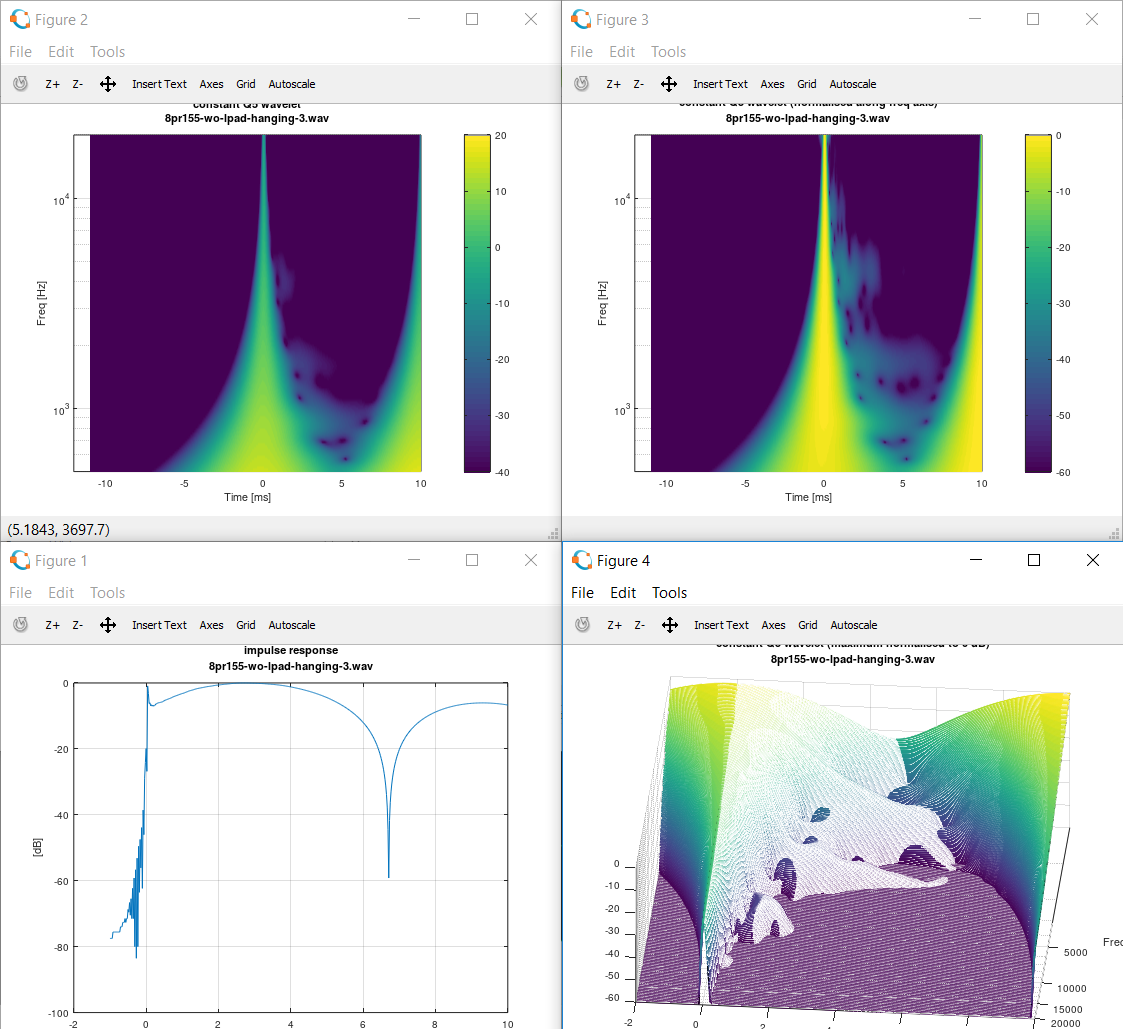The height and width of the screenshot is (1029, 1123).
Task: Toggle Axes in Figure 3 toolbar
Action: (772, 84)
